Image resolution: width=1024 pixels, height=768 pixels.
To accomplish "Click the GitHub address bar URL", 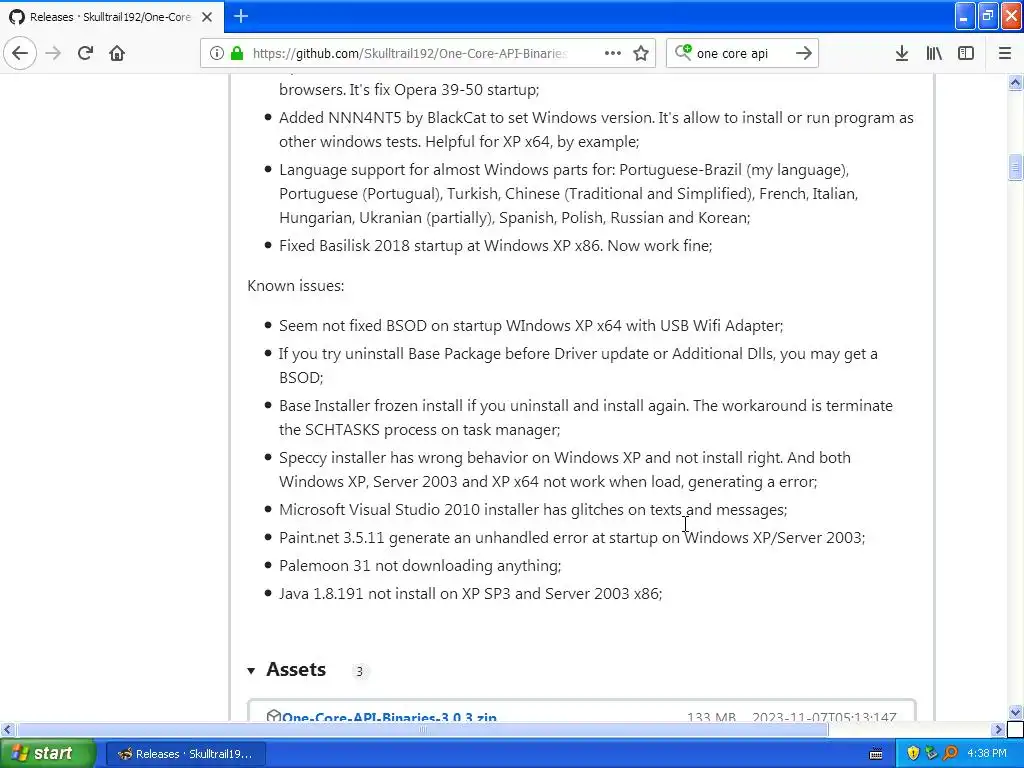I will [x=410, y=54].
